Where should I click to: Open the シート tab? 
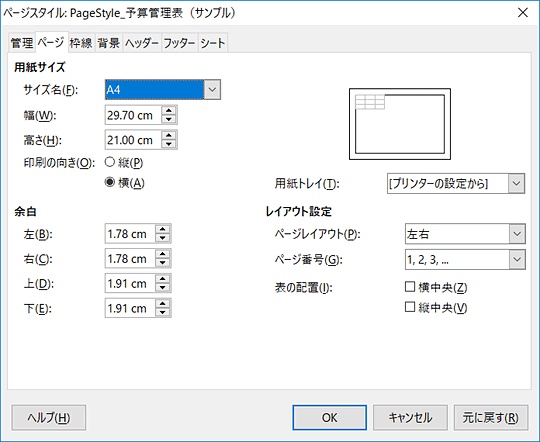coord(212,43)
